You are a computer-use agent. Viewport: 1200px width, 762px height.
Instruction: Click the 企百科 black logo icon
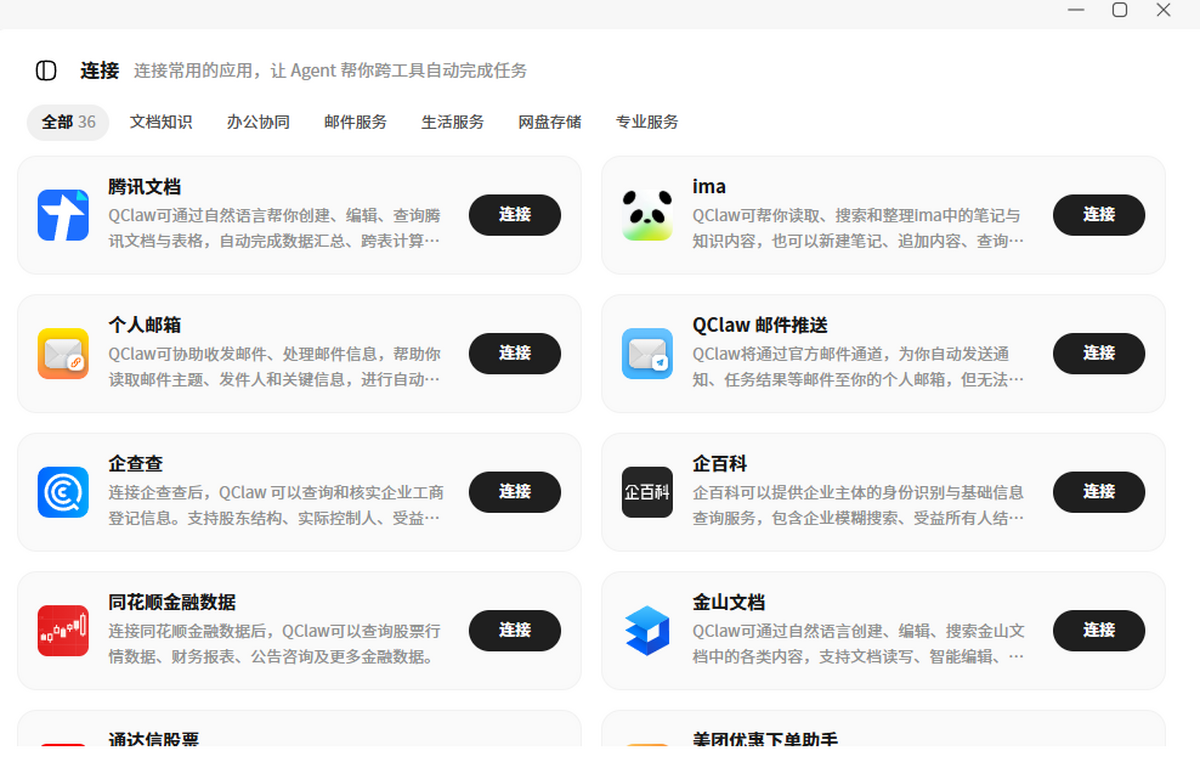click(x=647, y=492)
